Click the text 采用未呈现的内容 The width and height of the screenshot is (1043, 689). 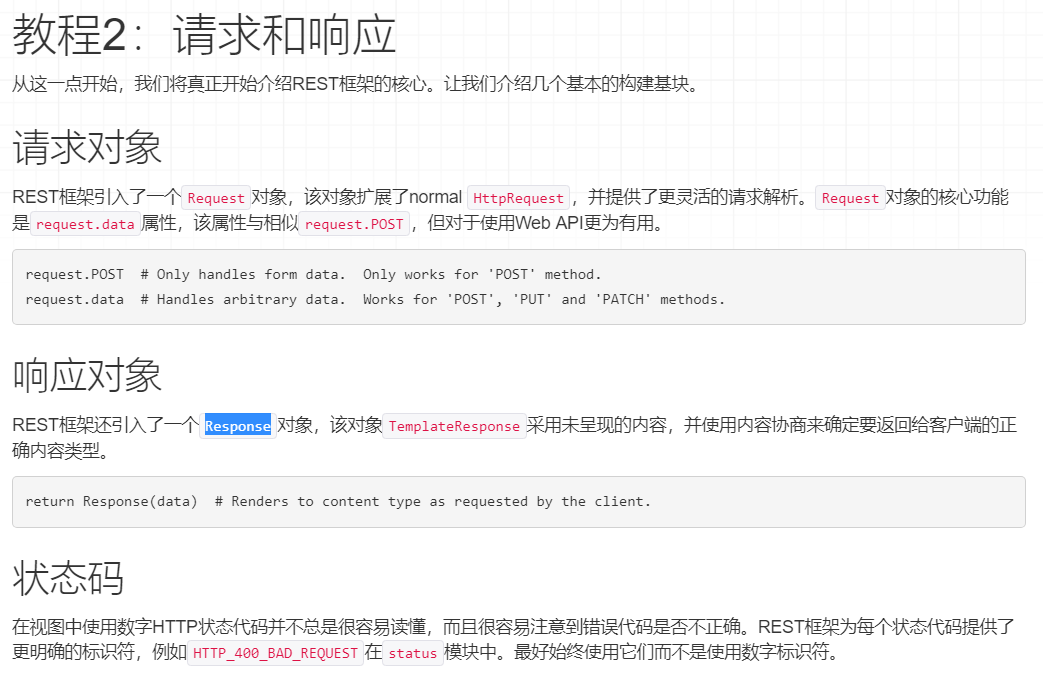point(597,425)
